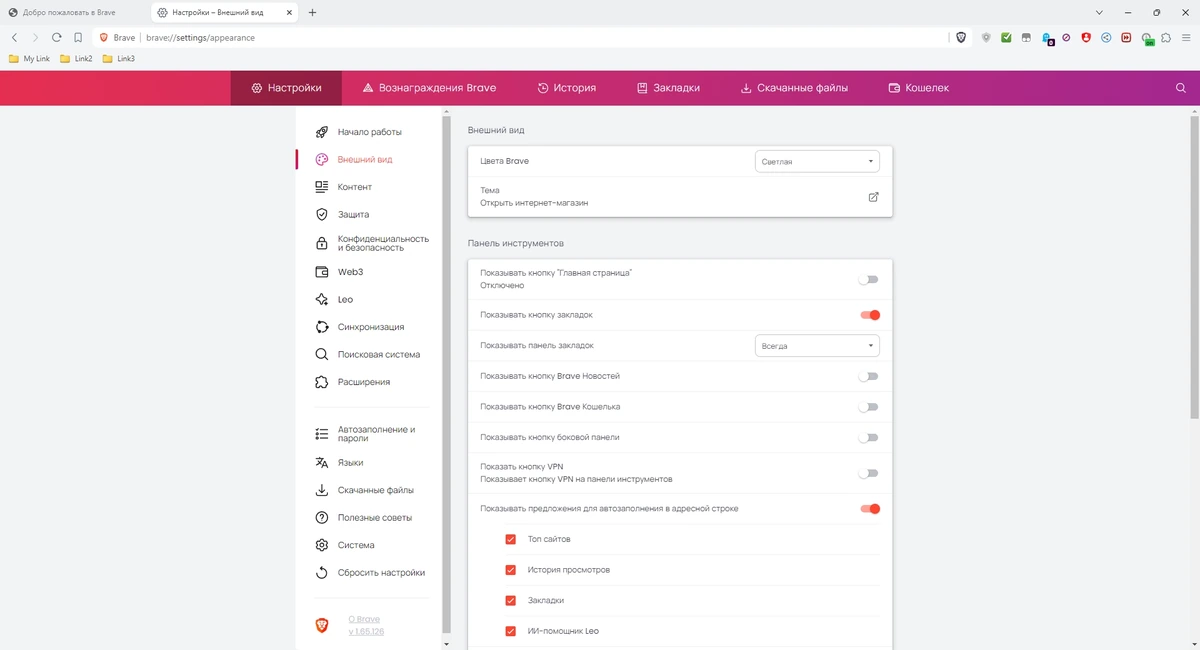This screenshot has height=650, width=1200.
Task: Enable 'Показывать кнопку Brave Кошелька' switch
Action: pos(869,407)
